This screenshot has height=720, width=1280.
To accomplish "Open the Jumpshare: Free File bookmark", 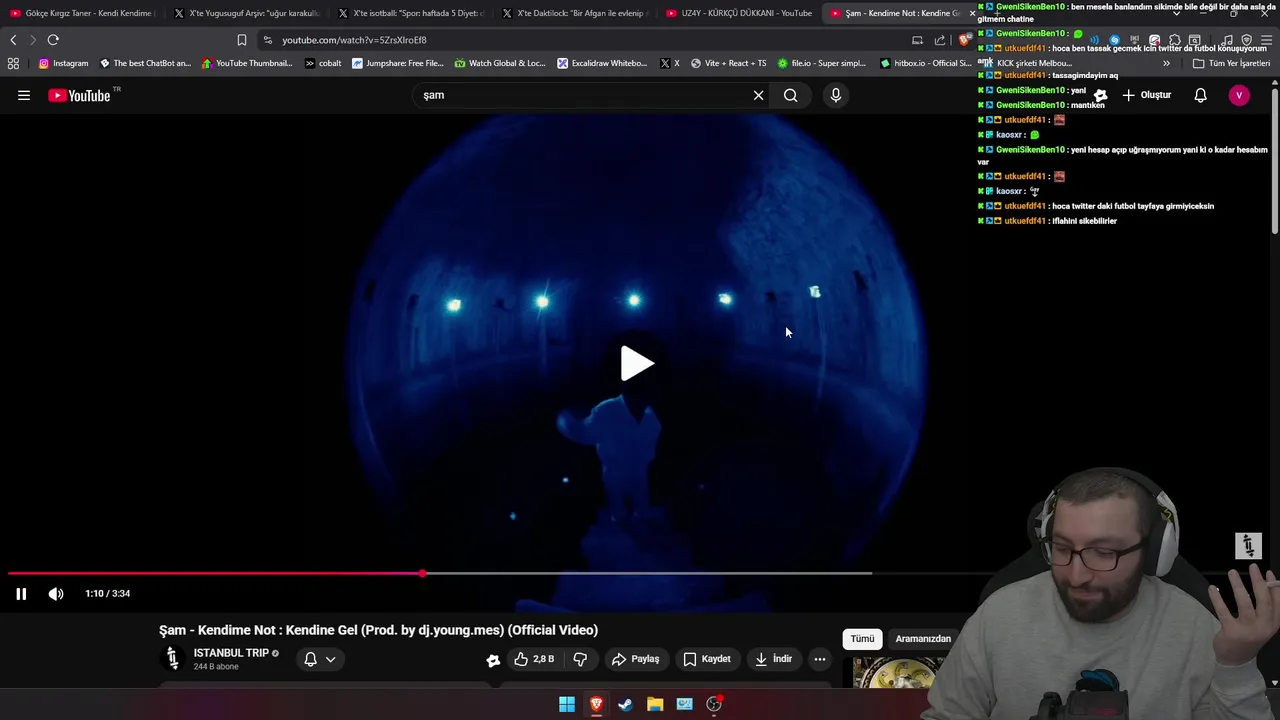I will click(x=398, y=63).
